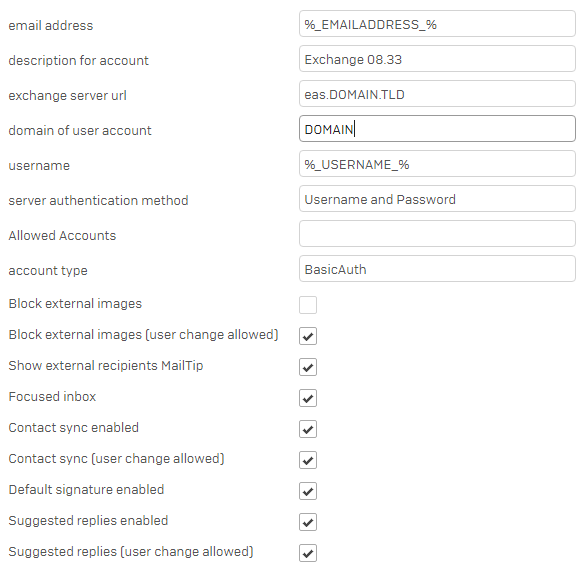Click the Allowed Accounts label
585x570 pixels.
[62, 236]
